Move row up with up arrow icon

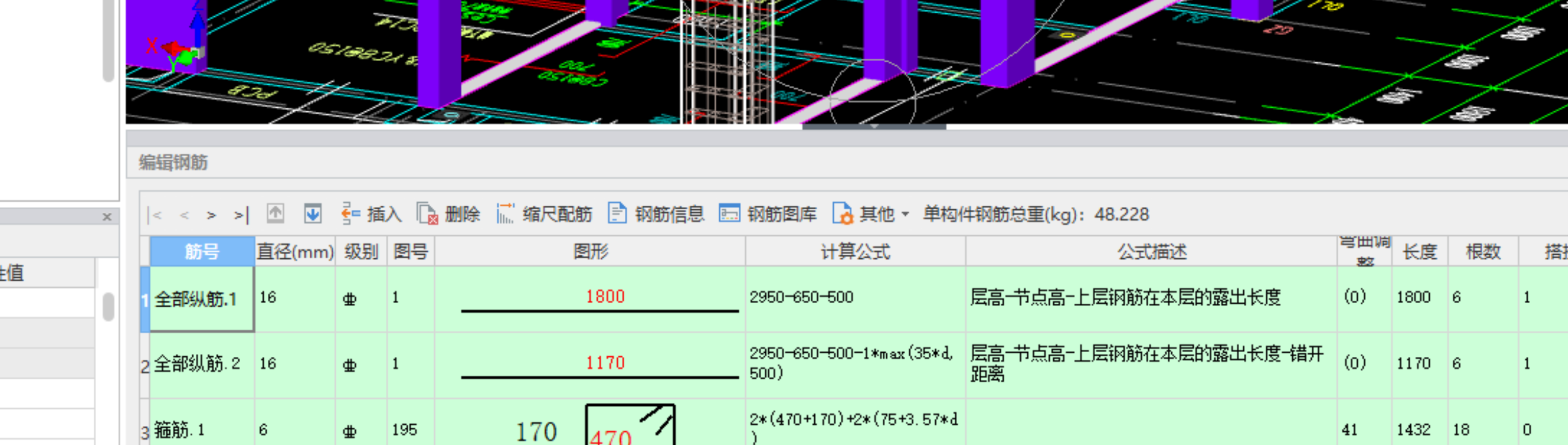click(275, 214)
